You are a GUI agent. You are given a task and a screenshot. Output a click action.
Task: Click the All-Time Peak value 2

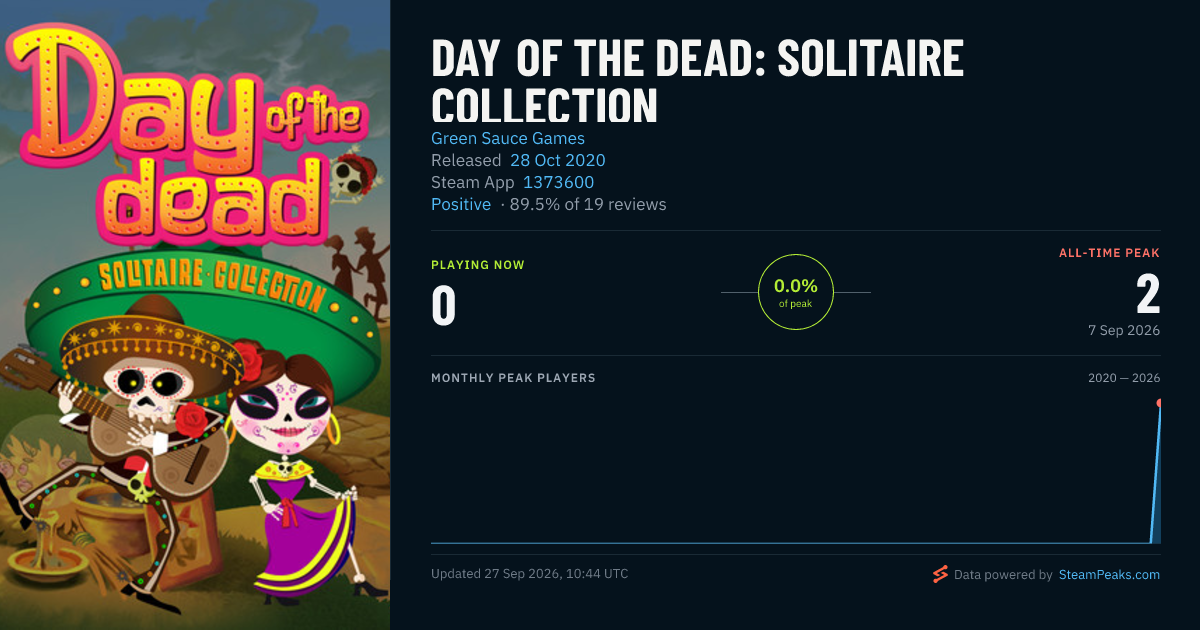[x=1148, y=294]
